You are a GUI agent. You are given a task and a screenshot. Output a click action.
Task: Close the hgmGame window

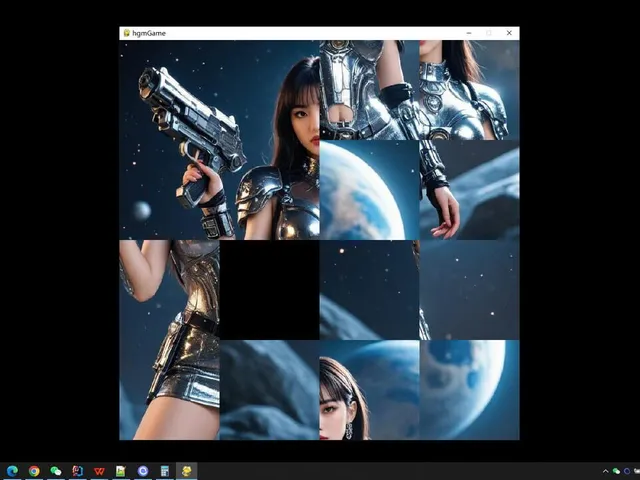click(509, 33)
